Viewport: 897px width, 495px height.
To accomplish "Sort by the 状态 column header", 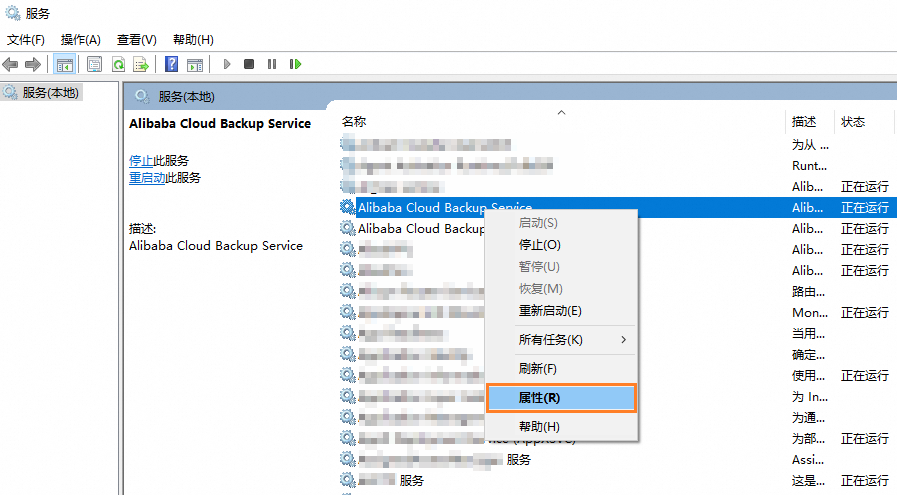I will 853,121.
